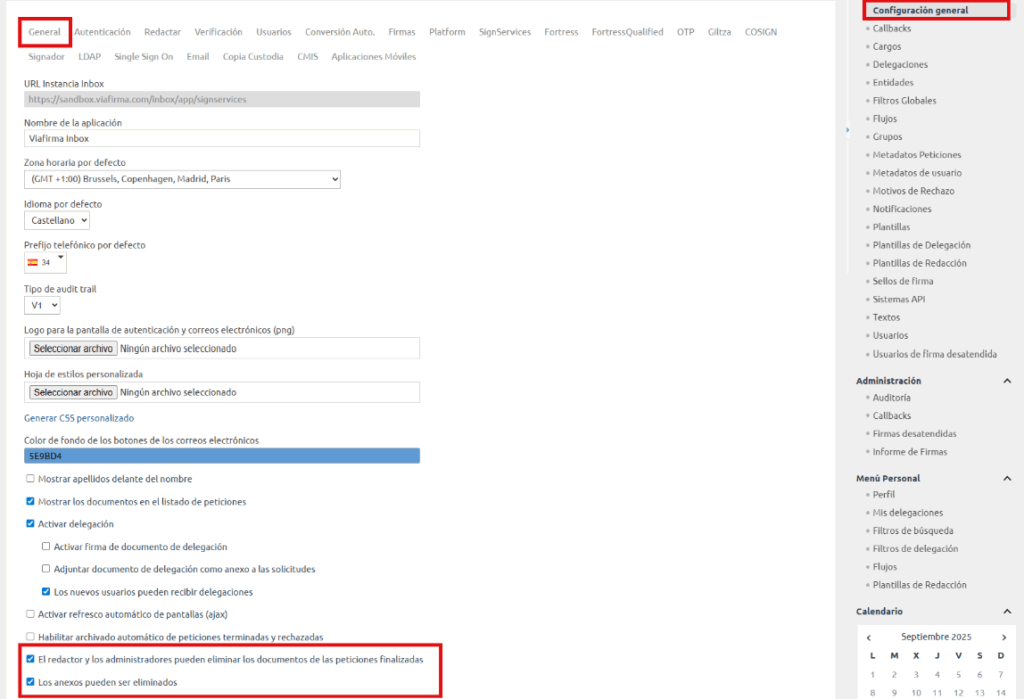Go to previous month in calendar
The width and height of the screenshot is (1024, 699).
869,637
